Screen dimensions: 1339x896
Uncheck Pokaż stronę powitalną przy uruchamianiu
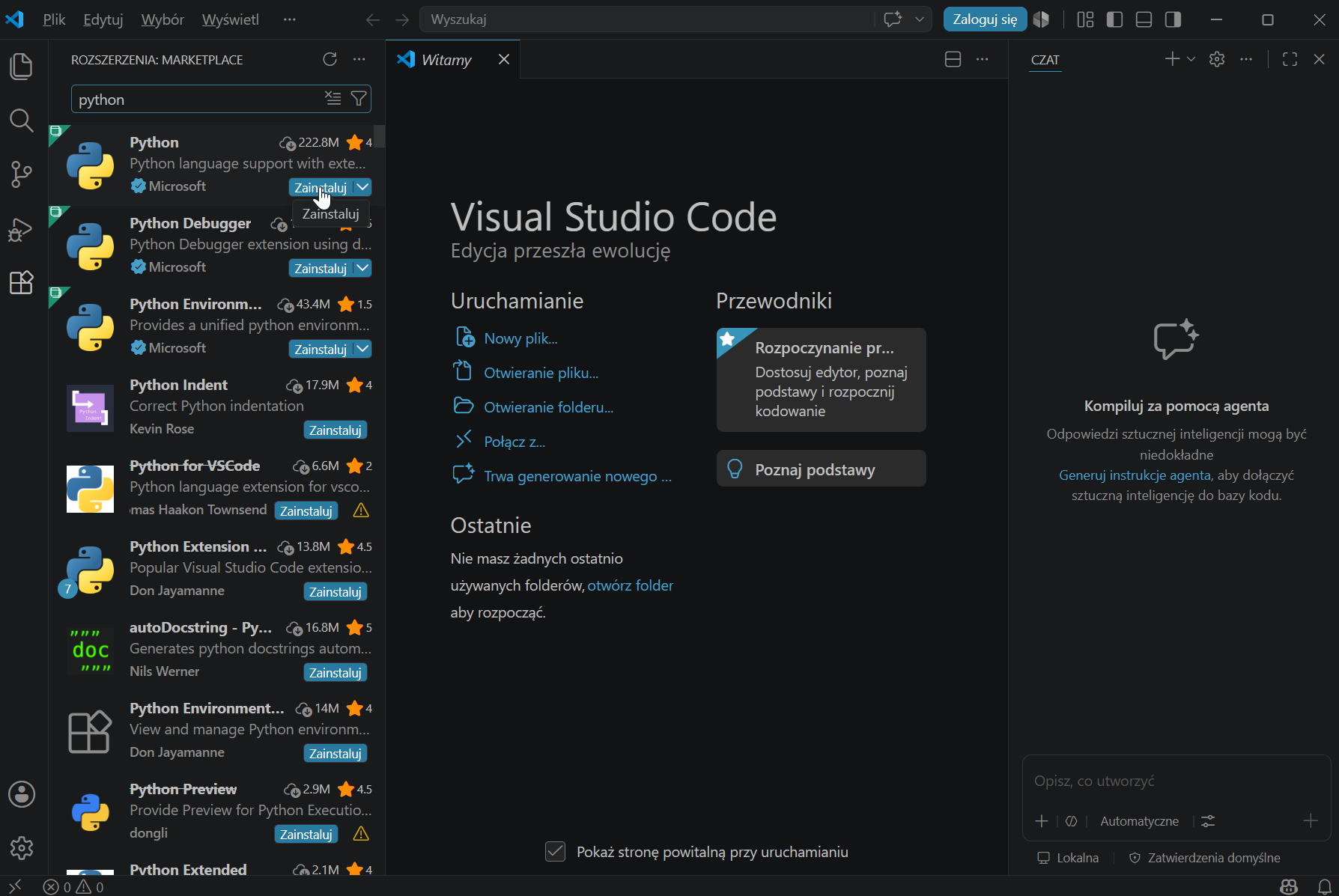pos(555,852)
